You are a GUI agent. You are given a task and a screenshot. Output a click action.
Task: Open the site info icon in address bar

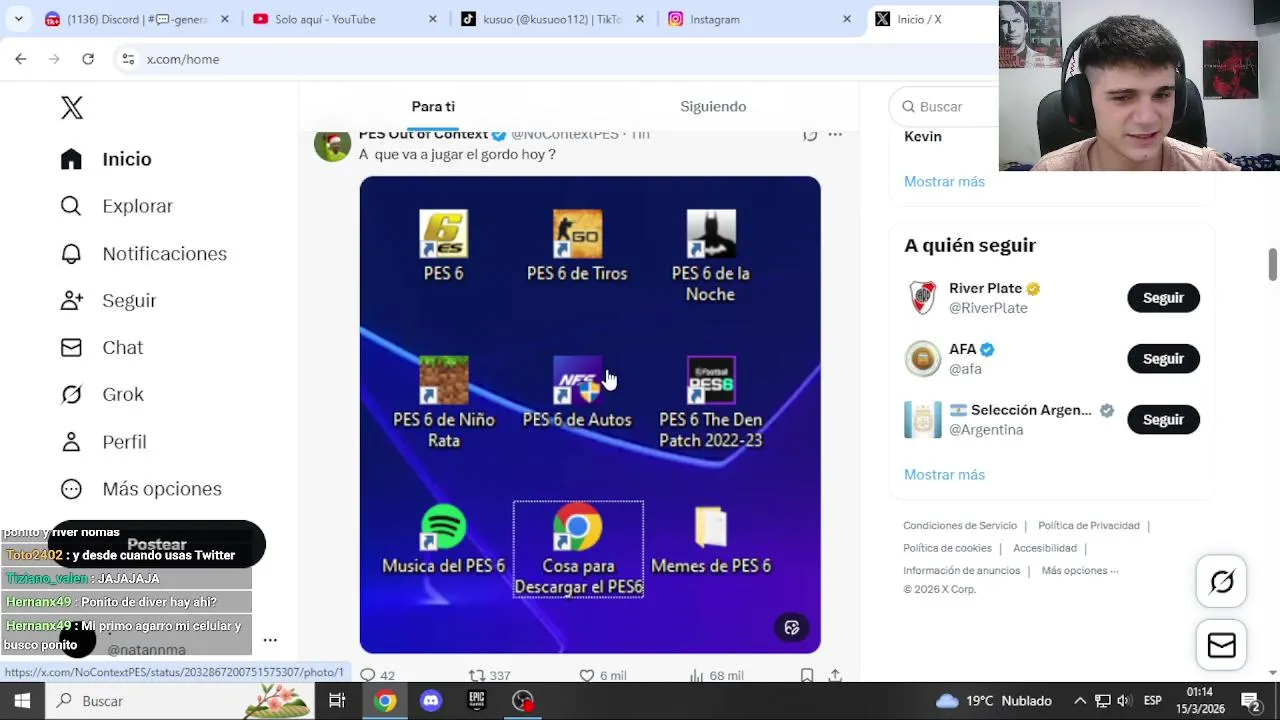[x=128, y=59]
